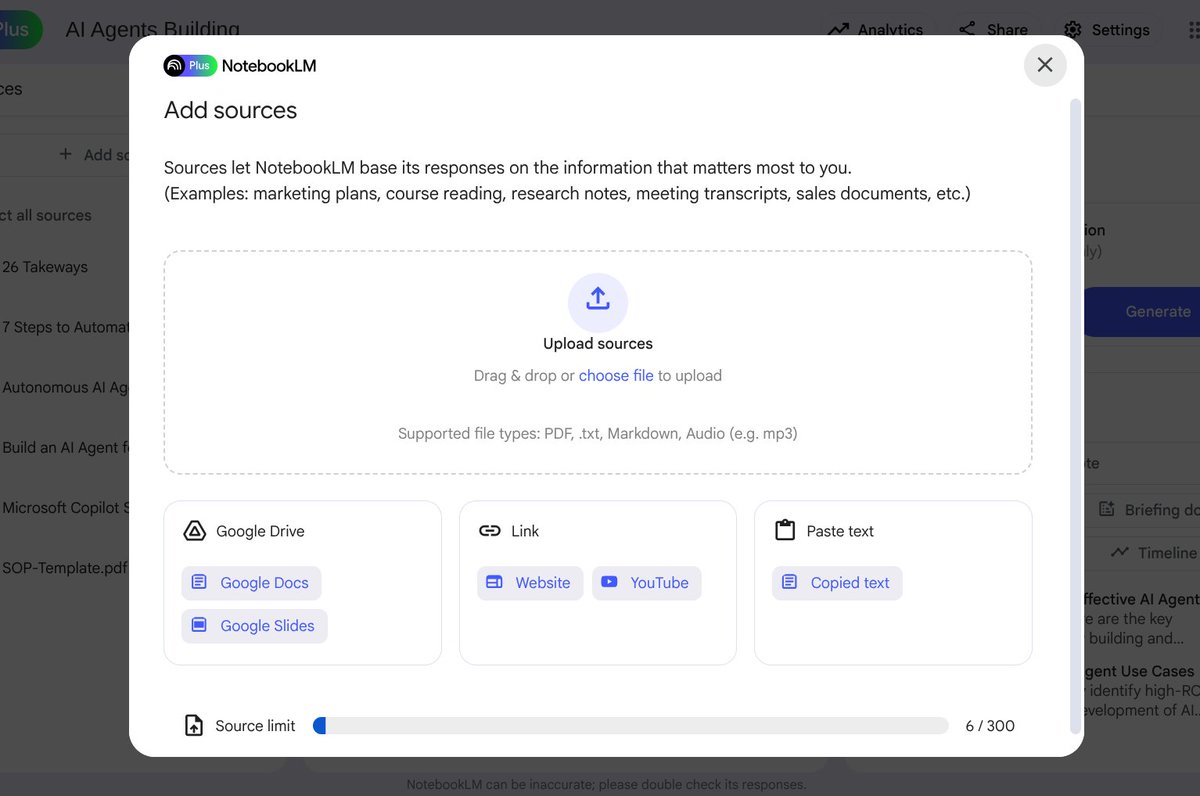Click the Add source plus button

[x=66, y=154]
